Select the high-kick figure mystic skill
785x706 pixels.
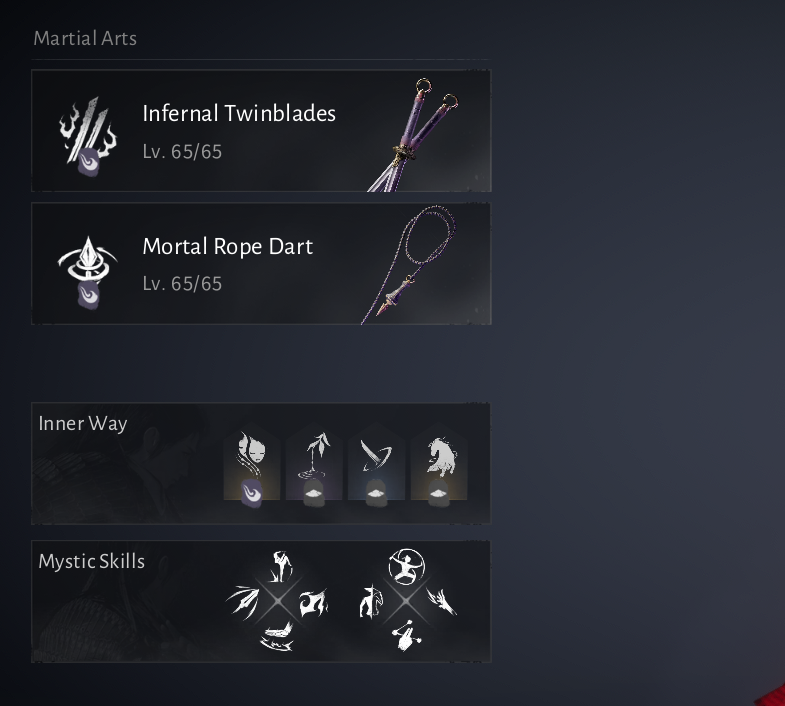coord(281,566)
